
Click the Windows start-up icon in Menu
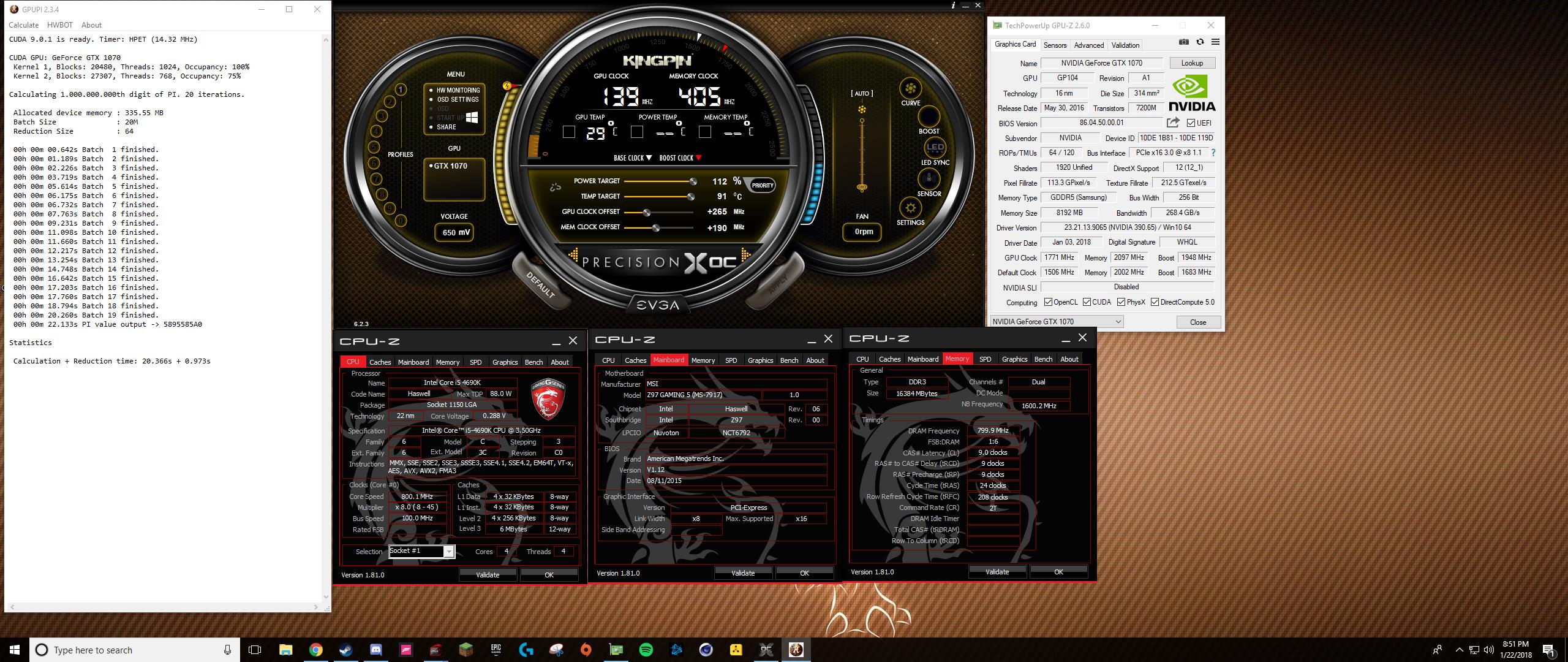[472, 117]
